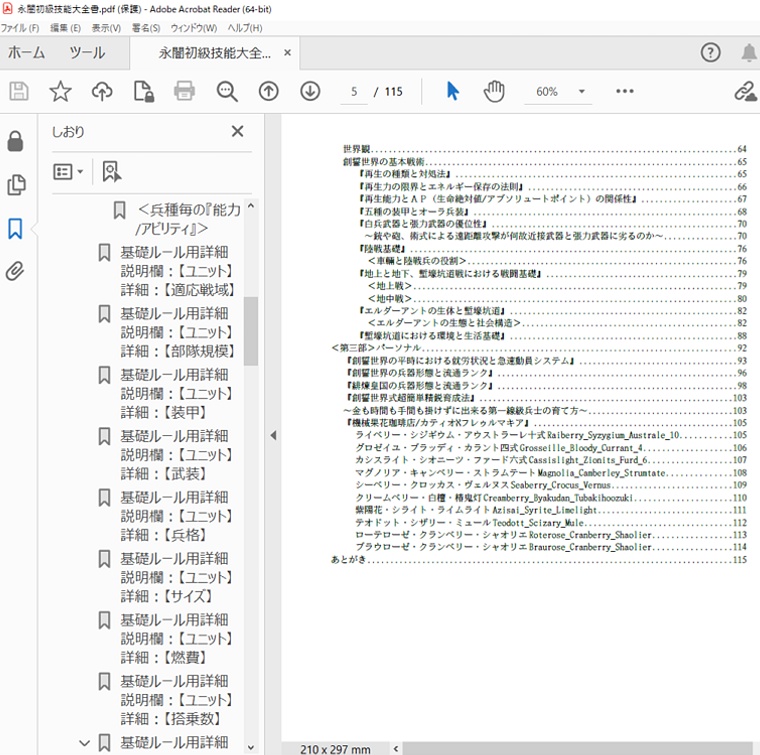Open the 【燃費】 bookmark
Screen dimensions: 760x755
176,639
